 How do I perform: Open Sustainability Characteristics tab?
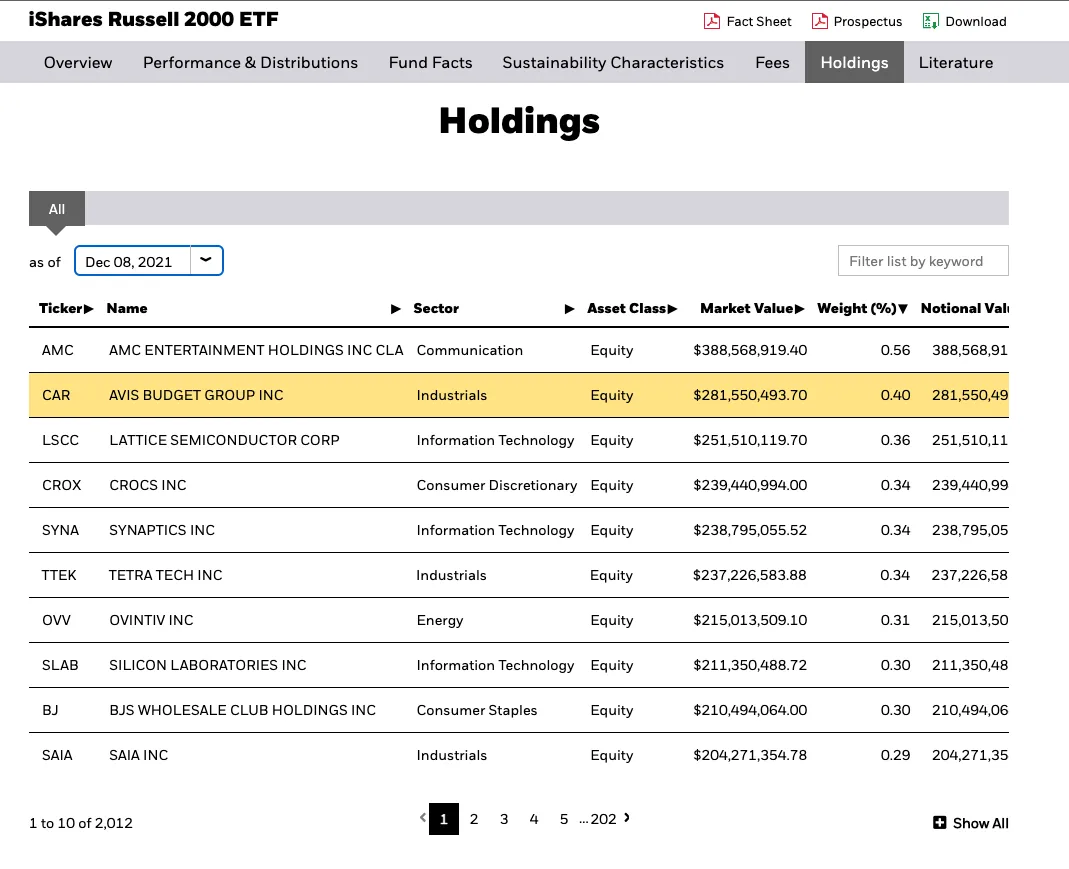pyautogui.click(x=613, y=63)
